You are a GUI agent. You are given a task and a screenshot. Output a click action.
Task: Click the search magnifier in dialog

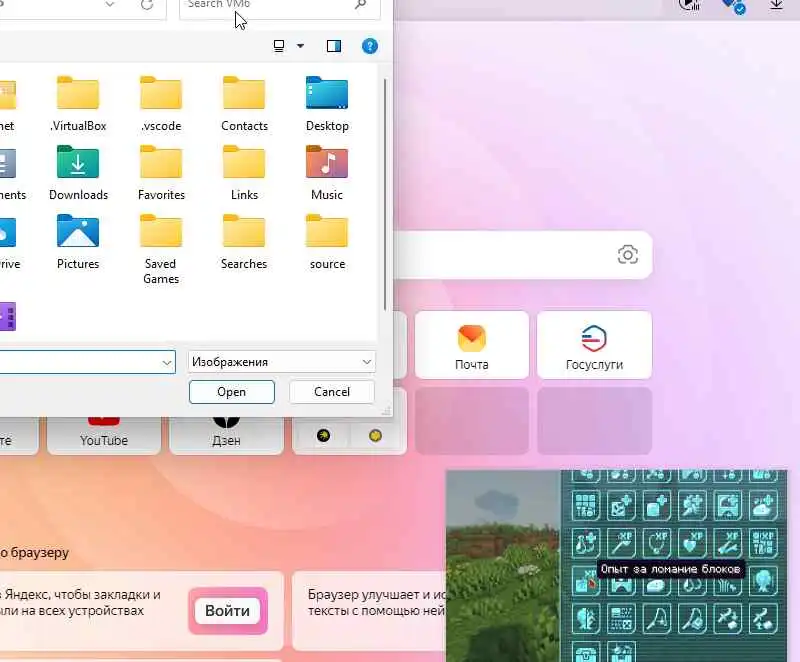click(x=361, y=5)
